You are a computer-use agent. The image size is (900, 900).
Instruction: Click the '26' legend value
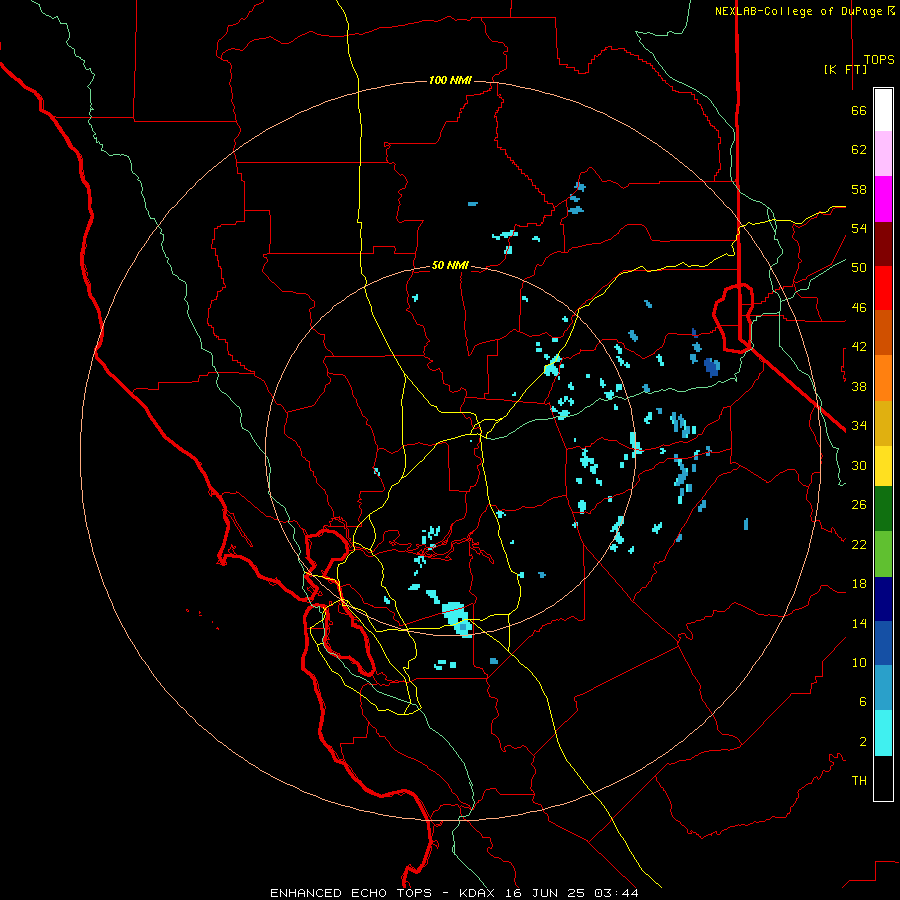point(859,505)
